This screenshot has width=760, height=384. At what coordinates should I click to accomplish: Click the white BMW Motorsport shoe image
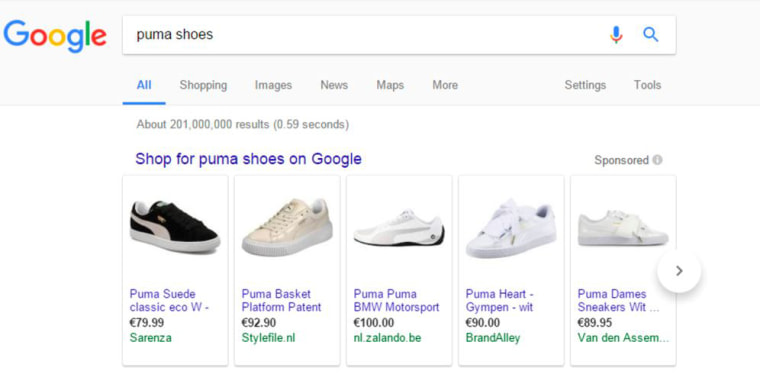(x=399, y=229)
